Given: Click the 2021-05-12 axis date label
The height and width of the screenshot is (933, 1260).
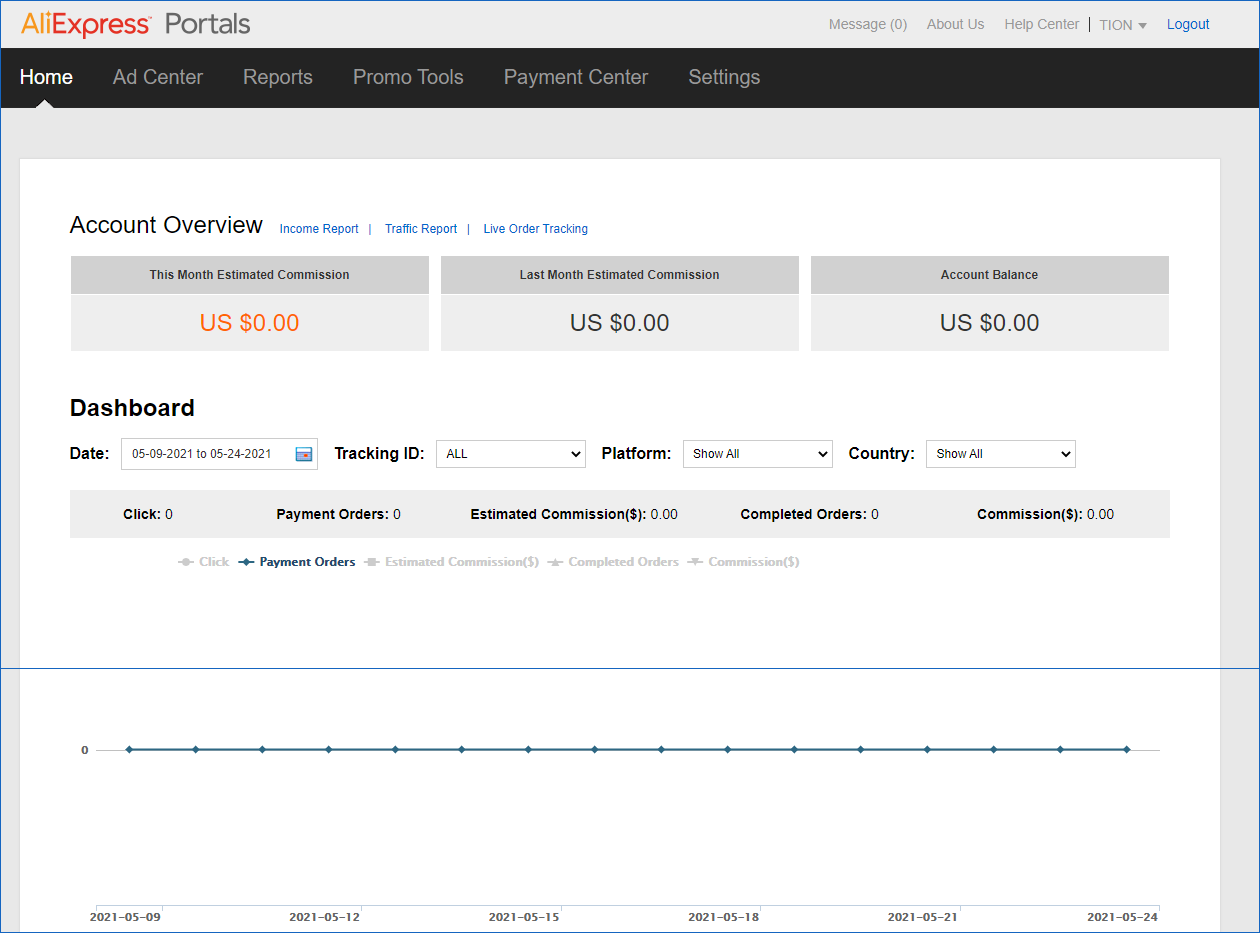Looking at the screenshot, I should point(325,917).
